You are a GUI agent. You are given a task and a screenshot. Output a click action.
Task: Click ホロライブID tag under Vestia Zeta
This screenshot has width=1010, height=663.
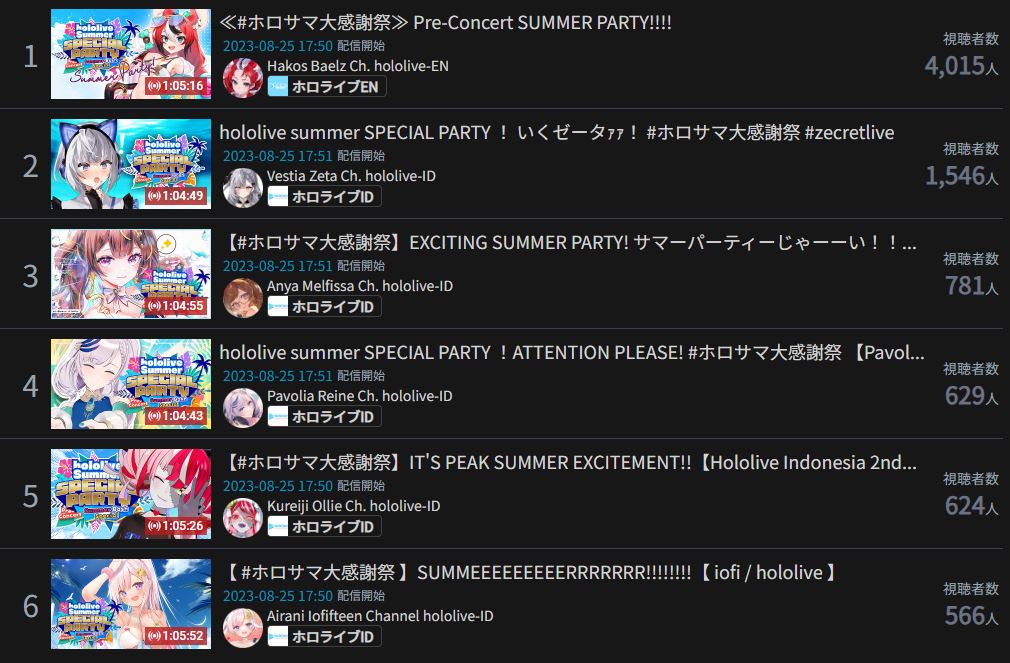click(324, 197)
